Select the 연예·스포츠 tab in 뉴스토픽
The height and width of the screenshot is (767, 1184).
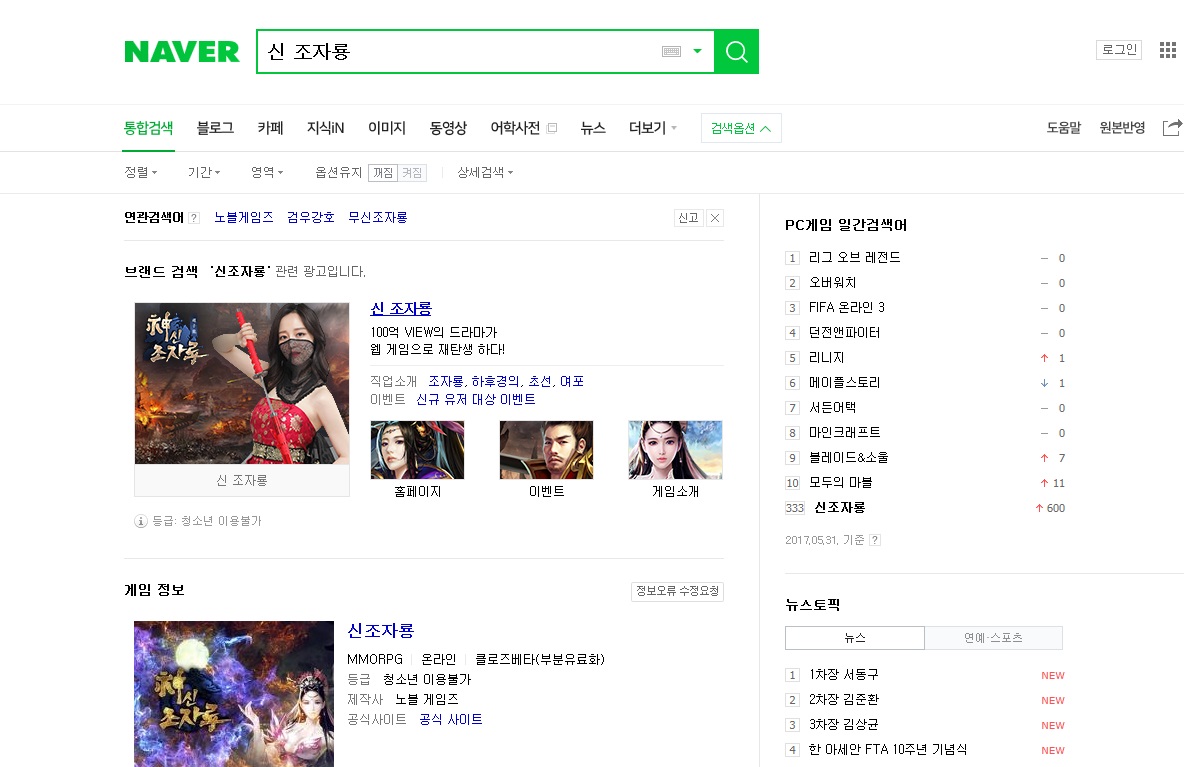click(x=994, y=638)
